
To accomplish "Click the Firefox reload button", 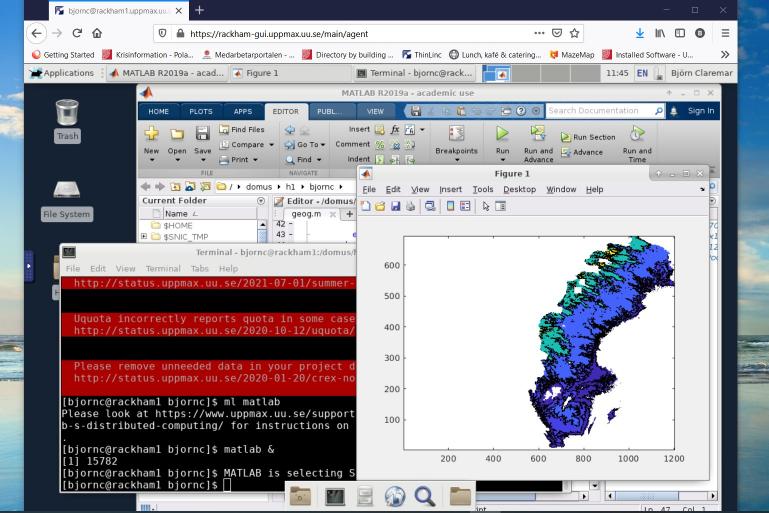I will coord(77,33).
